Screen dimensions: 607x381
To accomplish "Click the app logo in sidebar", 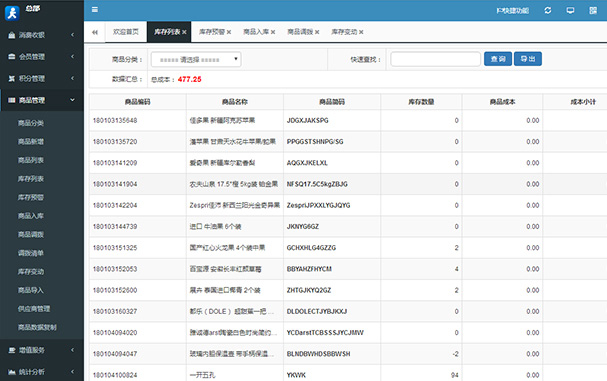I will [12, 13].
